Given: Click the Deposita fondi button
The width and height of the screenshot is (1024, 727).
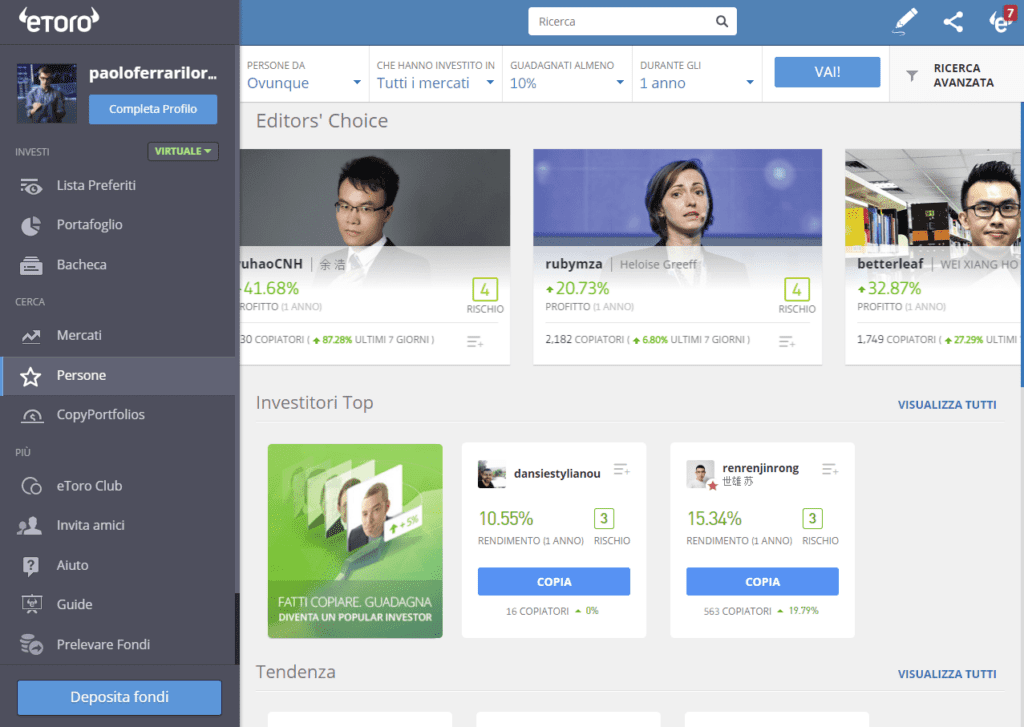Looking at the screenshot, I should tap(120, 697).
